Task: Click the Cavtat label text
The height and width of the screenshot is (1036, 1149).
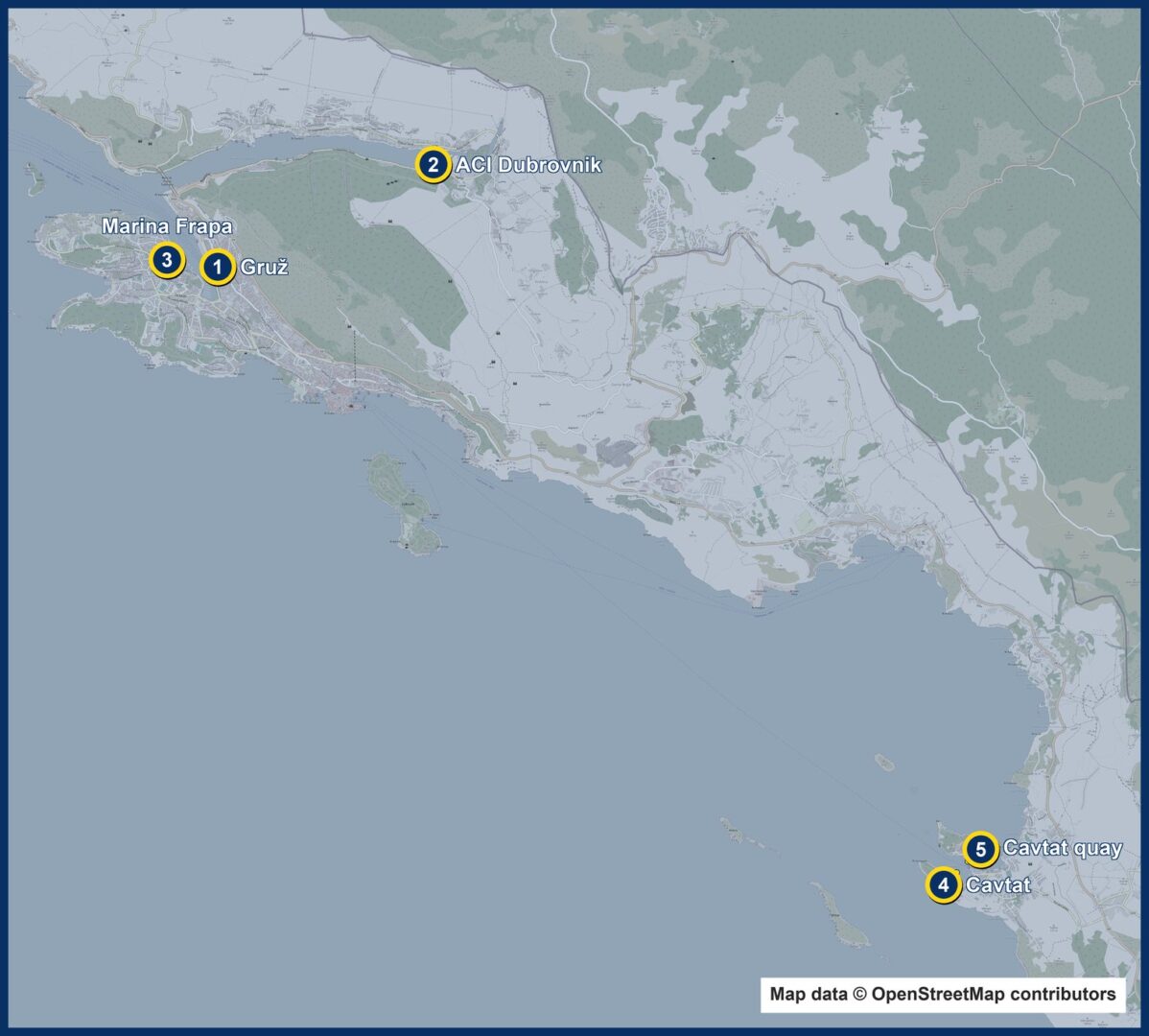Action: (x=998, y=885)
